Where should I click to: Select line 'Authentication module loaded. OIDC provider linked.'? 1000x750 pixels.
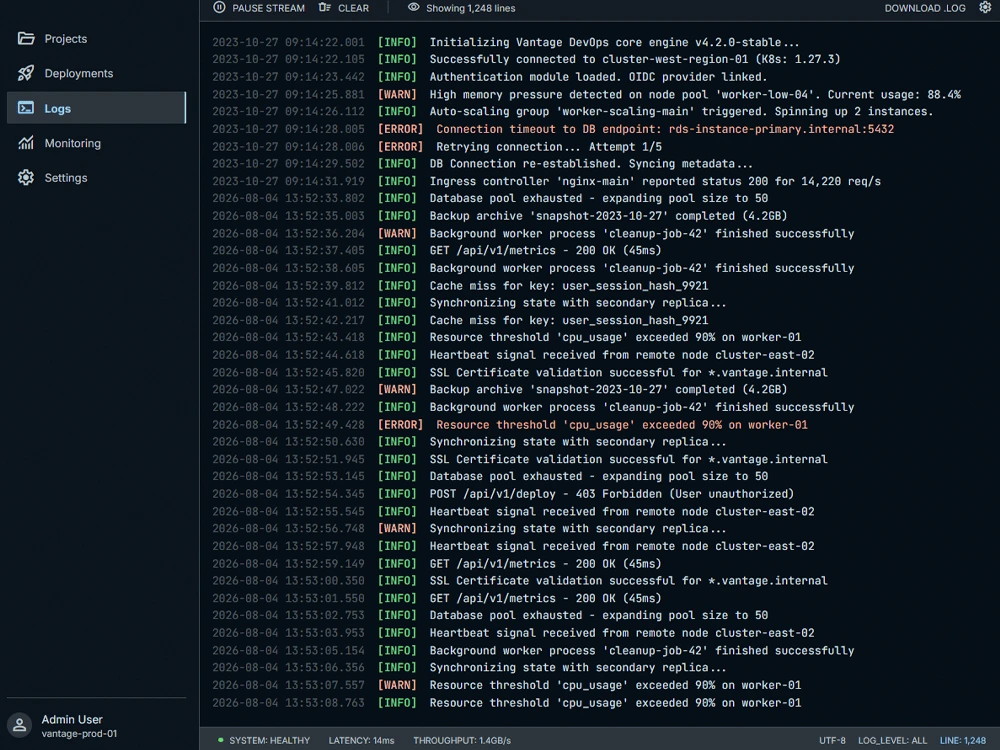point(599,77)
